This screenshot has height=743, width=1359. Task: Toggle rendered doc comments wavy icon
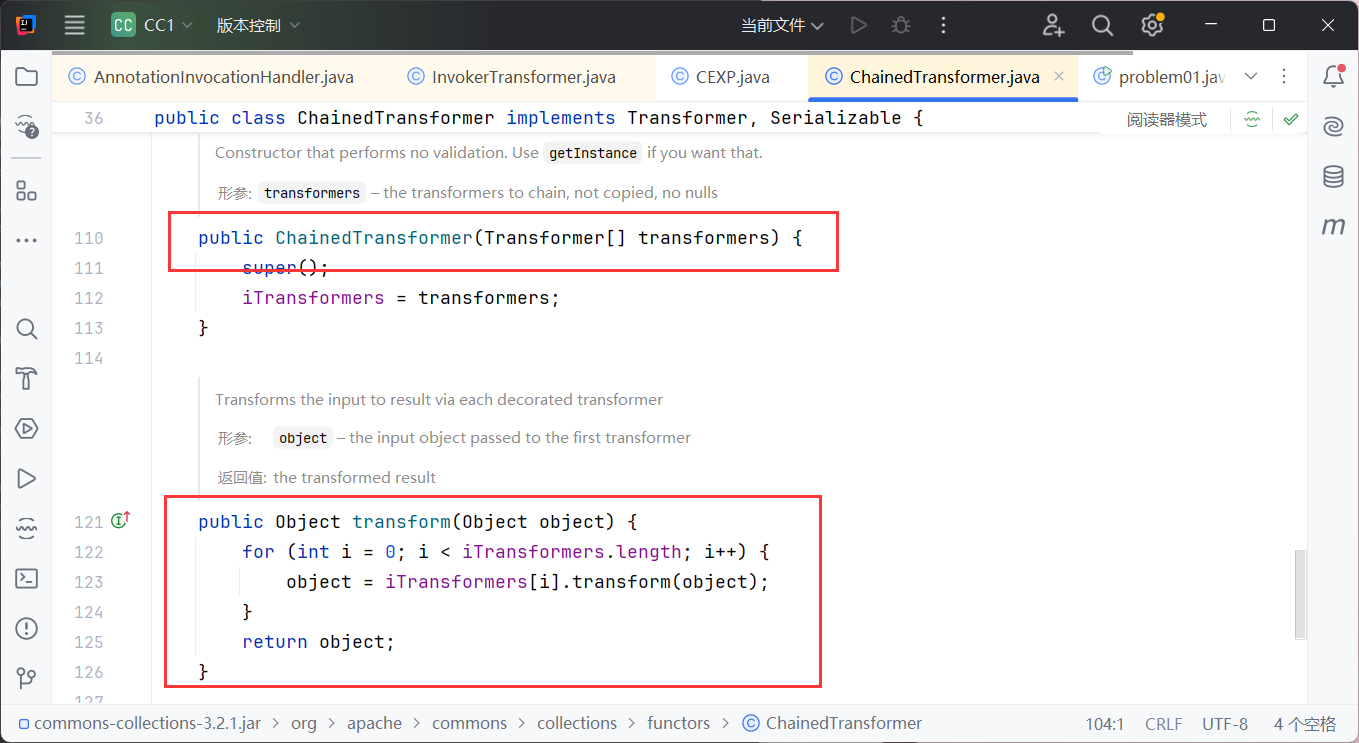(x=1252, y=120)
